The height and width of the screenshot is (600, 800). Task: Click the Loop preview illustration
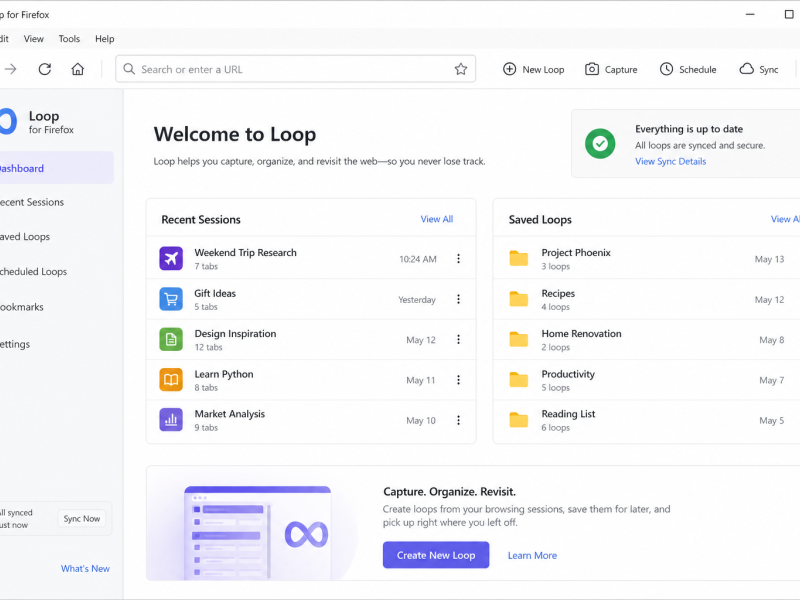pos(258,532)
